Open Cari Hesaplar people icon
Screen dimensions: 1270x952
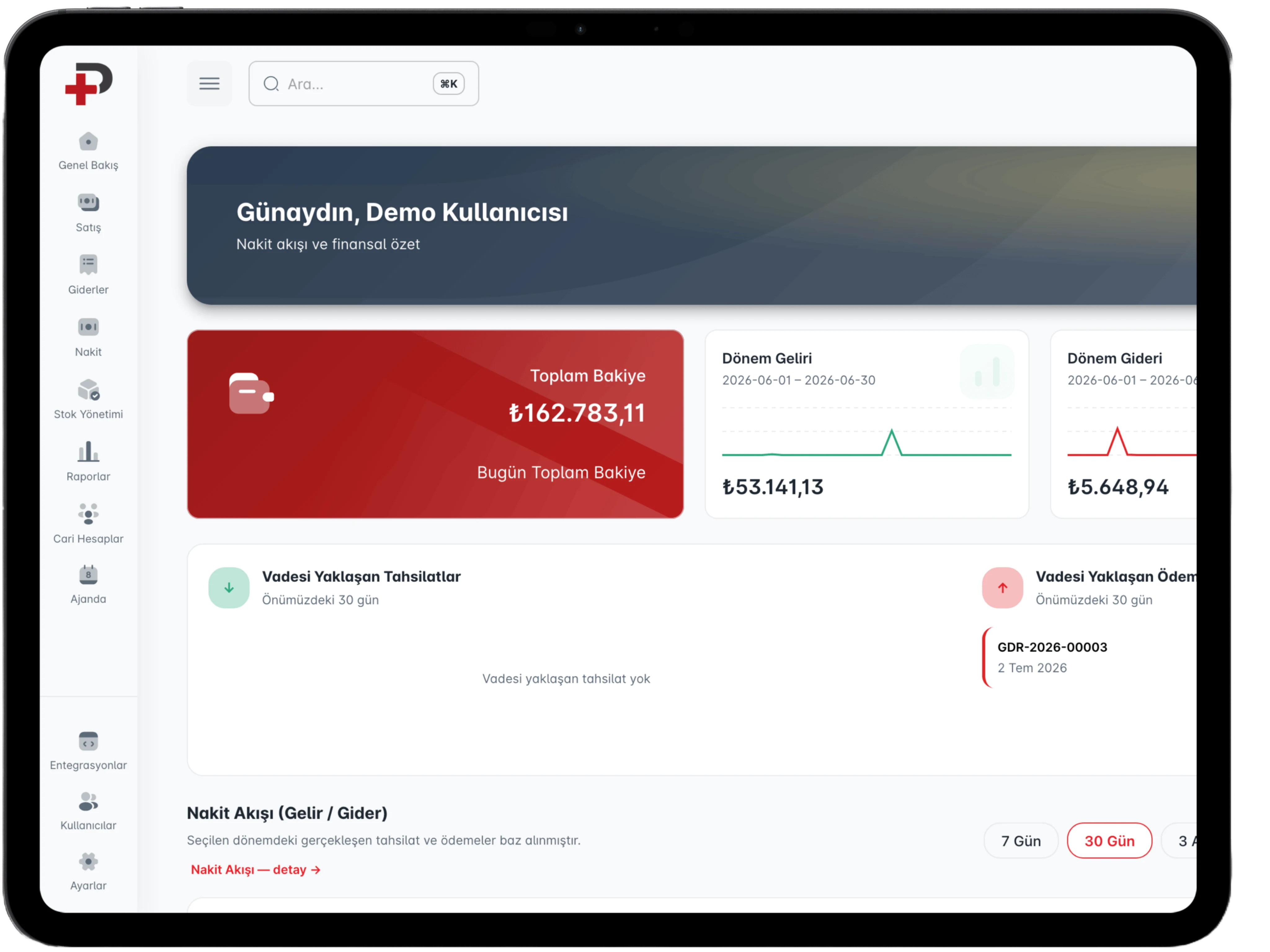pyautogui.click(x=88, y=514)
